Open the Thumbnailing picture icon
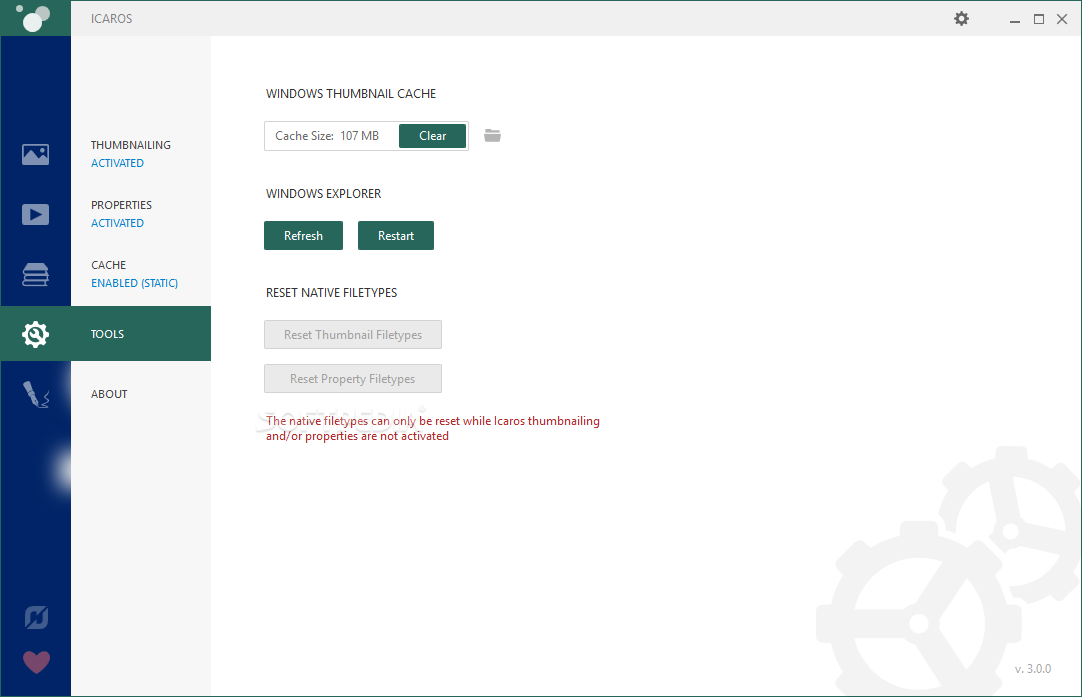 [35, 154]
